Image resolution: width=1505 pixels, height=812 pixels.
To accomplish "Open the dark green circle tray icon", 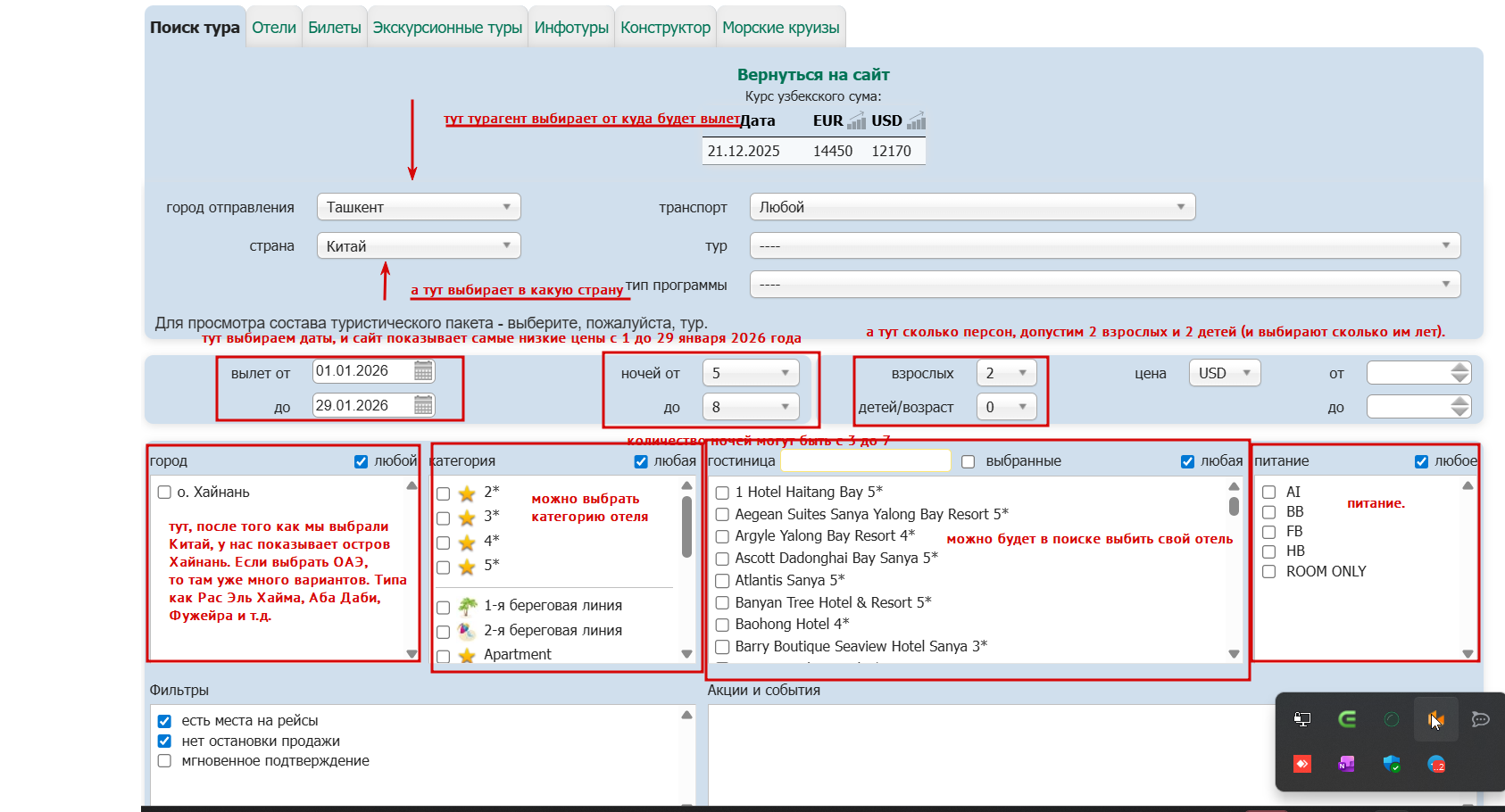I will pyautogui.click(x=1392, y=719).
